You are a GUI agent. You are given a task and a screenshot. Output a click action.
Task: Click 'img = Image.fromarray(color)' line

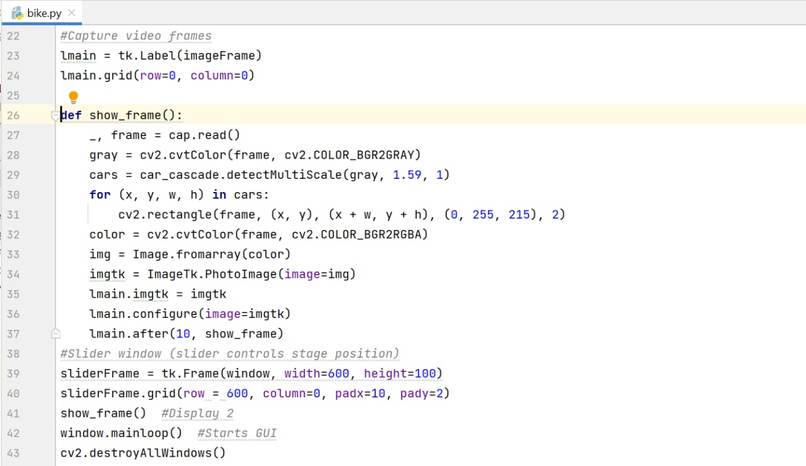[190, 254]
